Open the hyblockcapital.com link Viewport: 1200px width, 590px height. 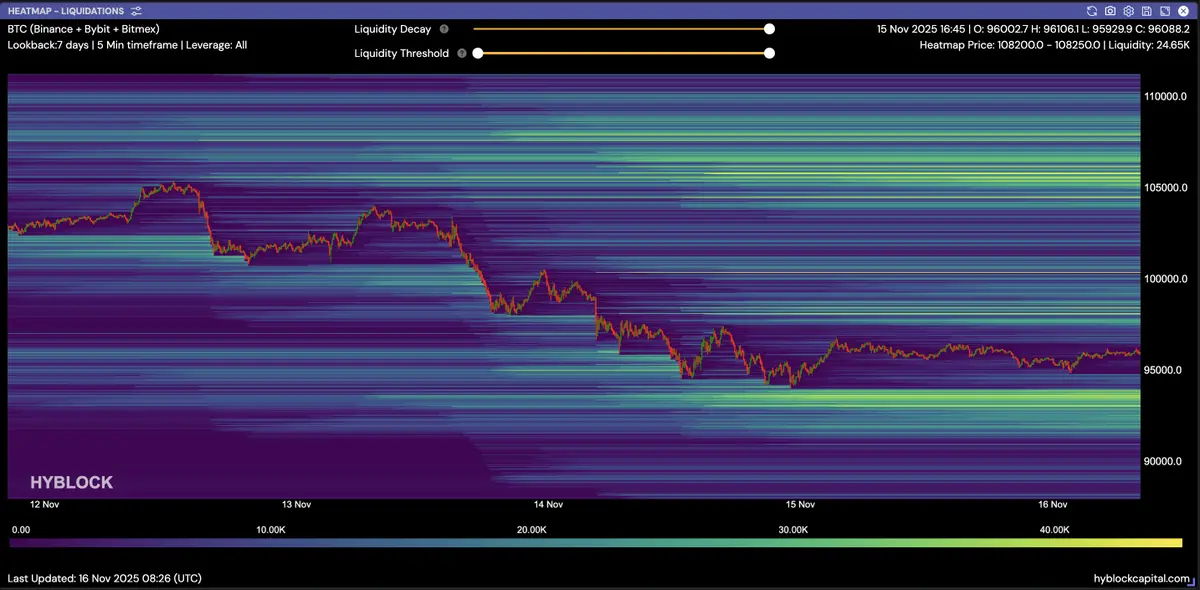1142,579
